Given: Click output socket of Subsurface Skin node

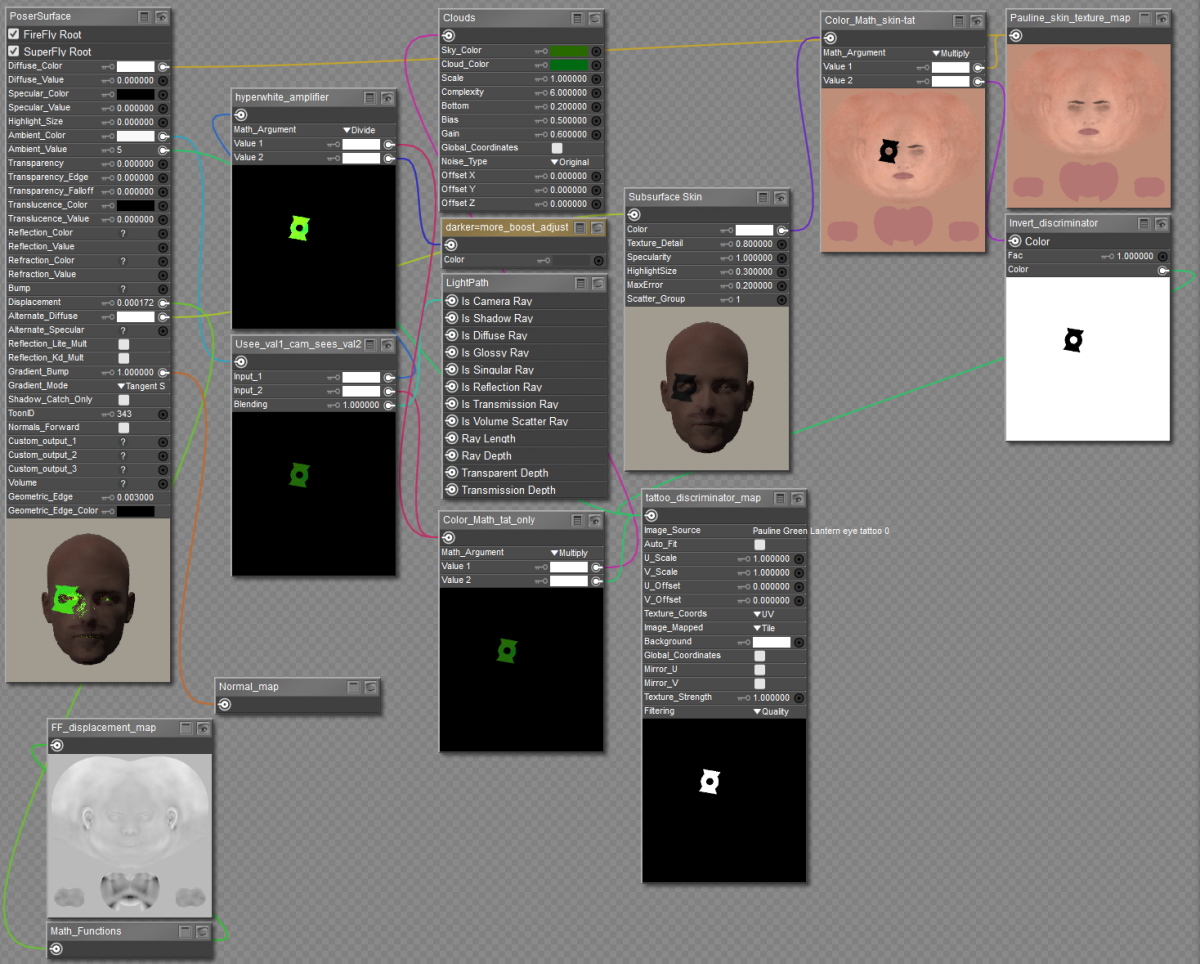Looking at the screenshot, I should tap(634, 215).
